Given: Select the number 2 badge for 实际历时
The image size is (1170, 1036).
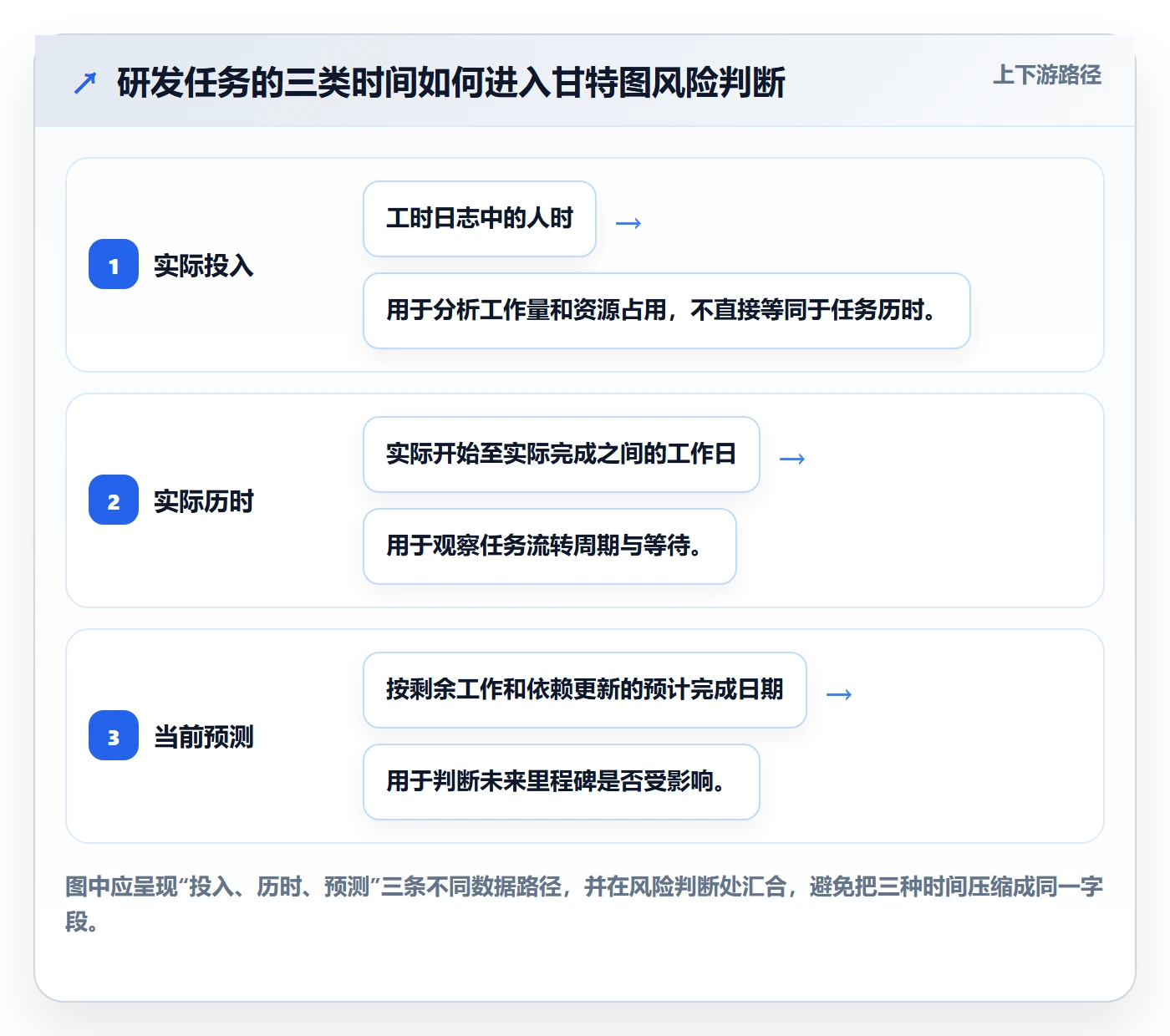Looking at the screenshot, I should coord(114,500).
